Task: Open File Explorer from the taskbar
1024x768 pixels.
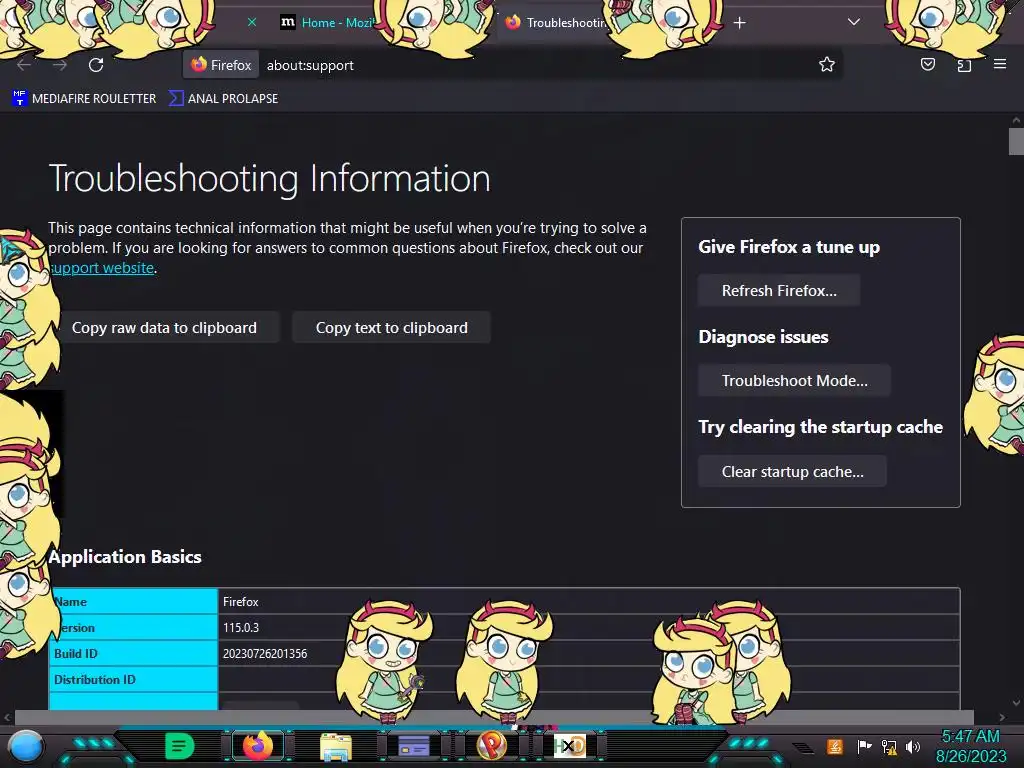Action: click(x=336, y=746)
